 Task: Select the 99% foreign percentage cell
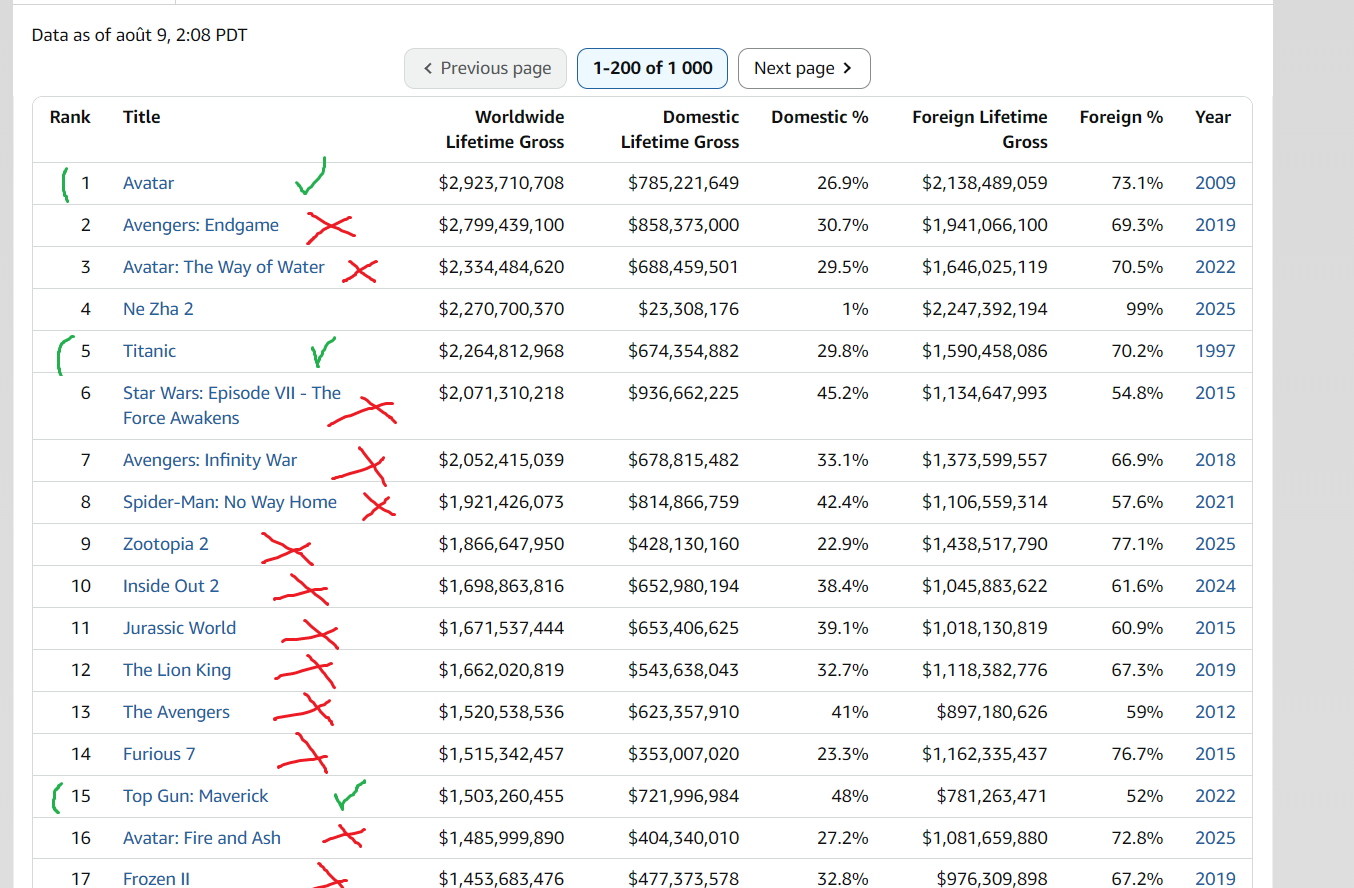tap(1145, 309)
